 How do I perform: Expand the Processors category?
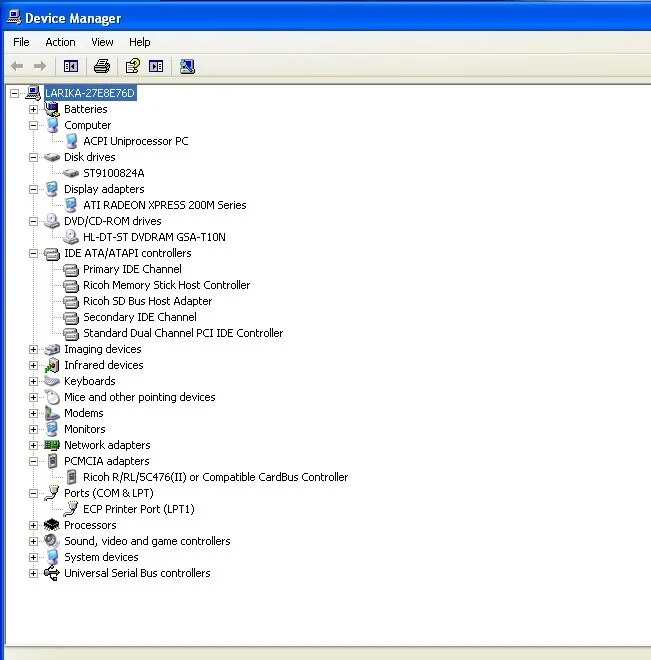coord(33,525)
